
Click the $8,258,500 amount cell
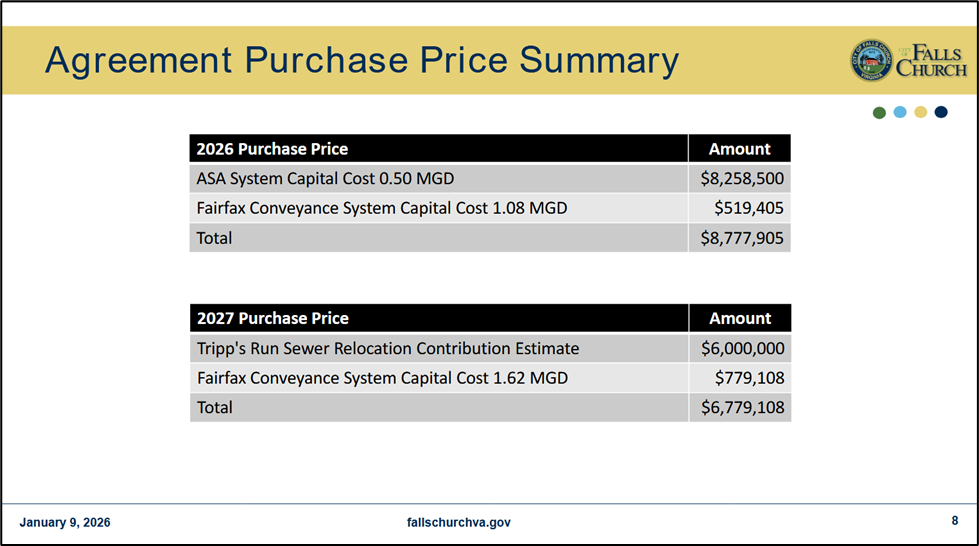(x=741, y=179)
